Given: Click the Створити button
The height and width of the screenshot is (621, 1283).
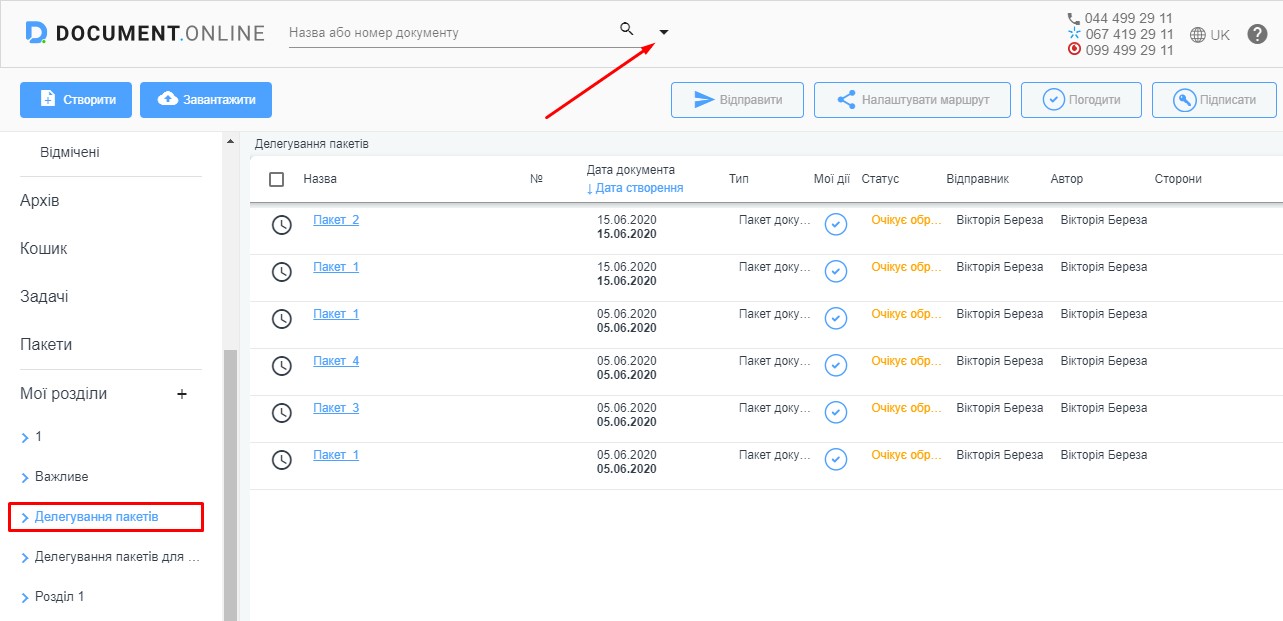Looking at the screenshot, I should tap(76, 99).
